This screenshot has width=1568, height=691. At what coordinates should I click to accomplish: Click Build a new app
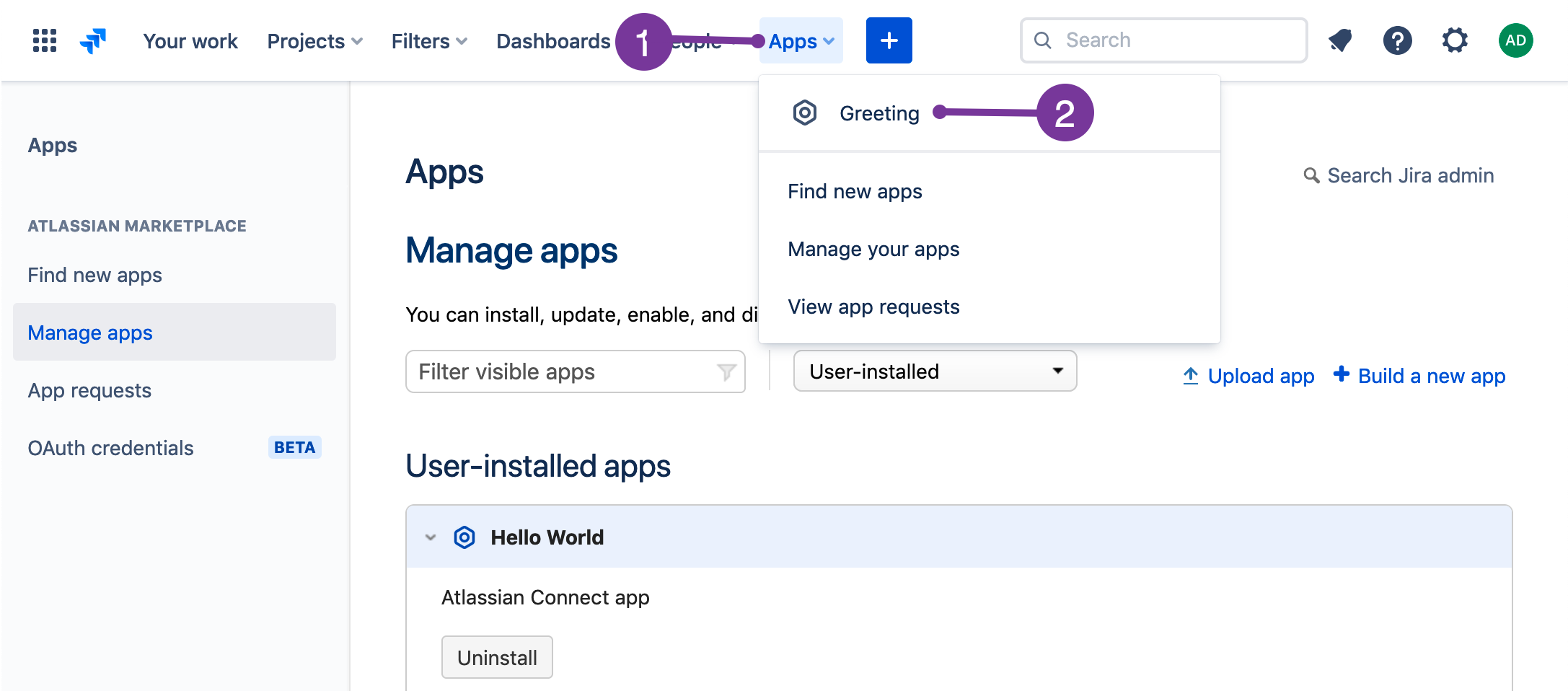(1431, 376)
